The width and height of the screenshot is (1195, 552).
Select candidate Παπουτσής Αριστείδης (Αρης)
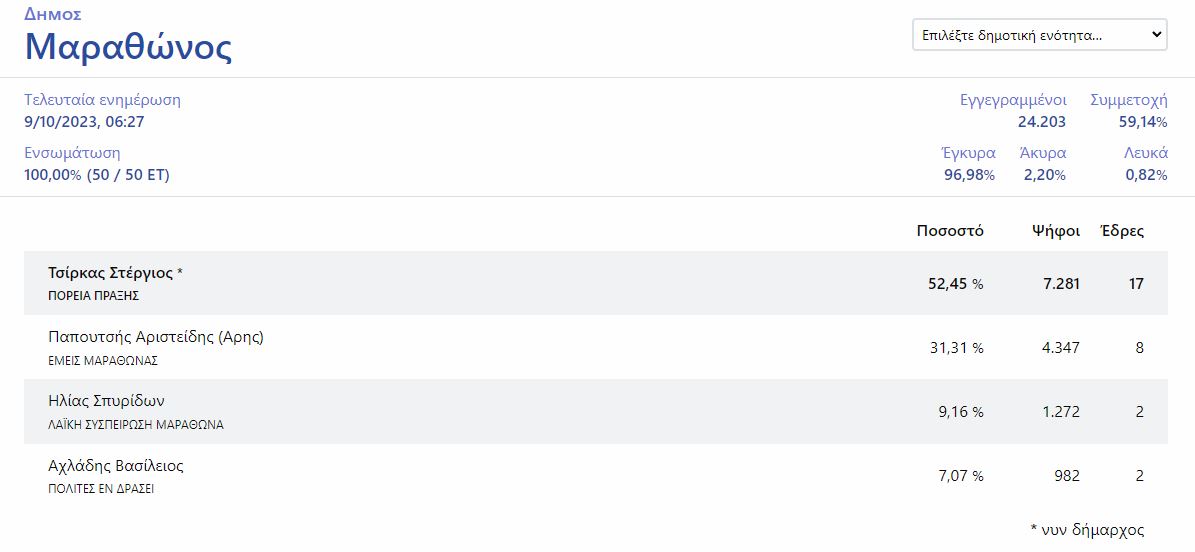(x=155, y=337)
